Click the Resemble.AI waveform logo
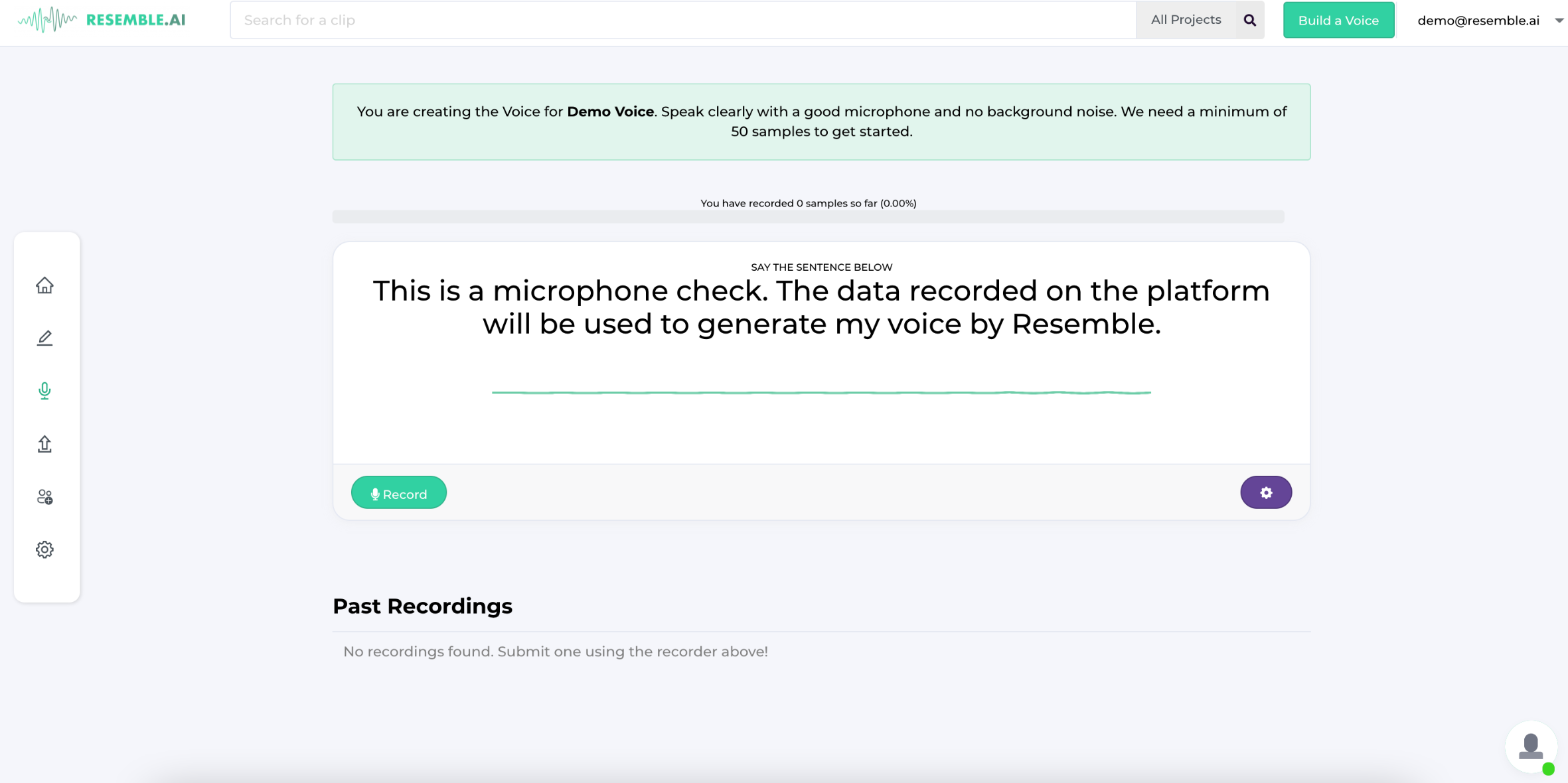1568x783 pixels. pos(47,20)
